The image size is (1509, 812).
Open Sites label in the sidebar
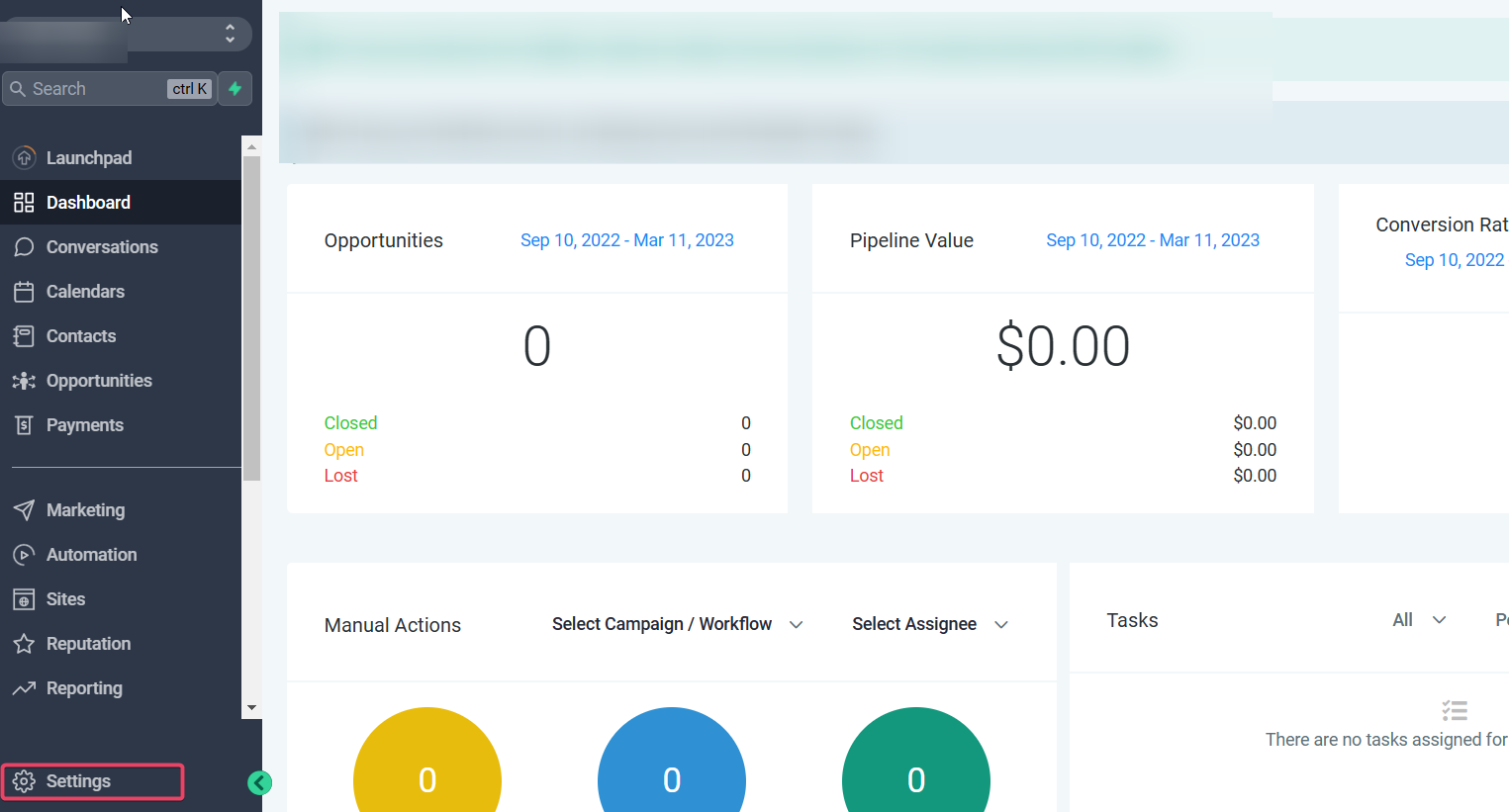[65, 598]
